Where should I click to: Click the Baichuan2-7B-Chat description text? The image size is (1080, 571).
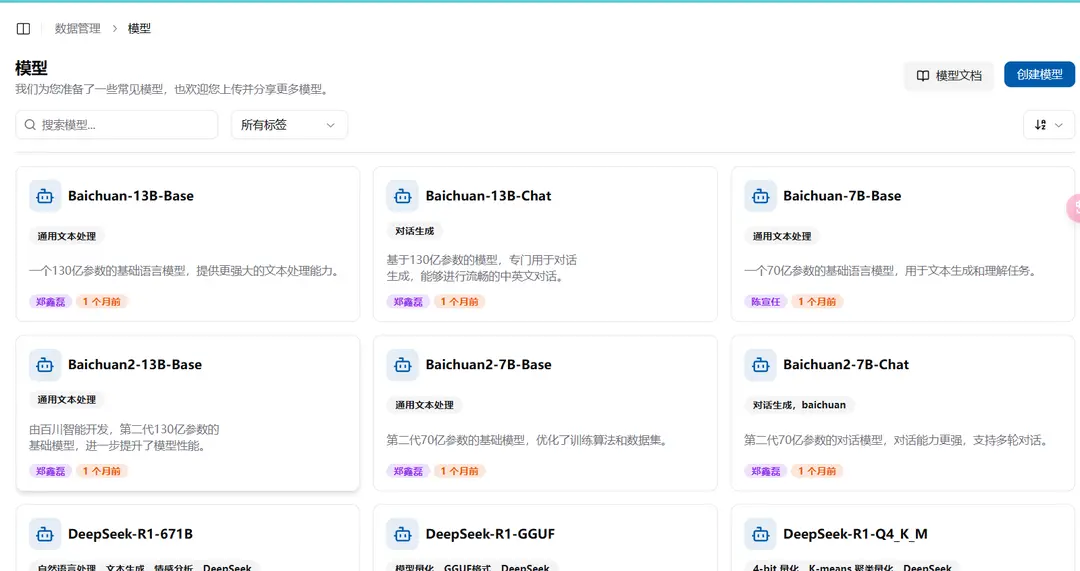pyautogui.click(x=897, y=440)
